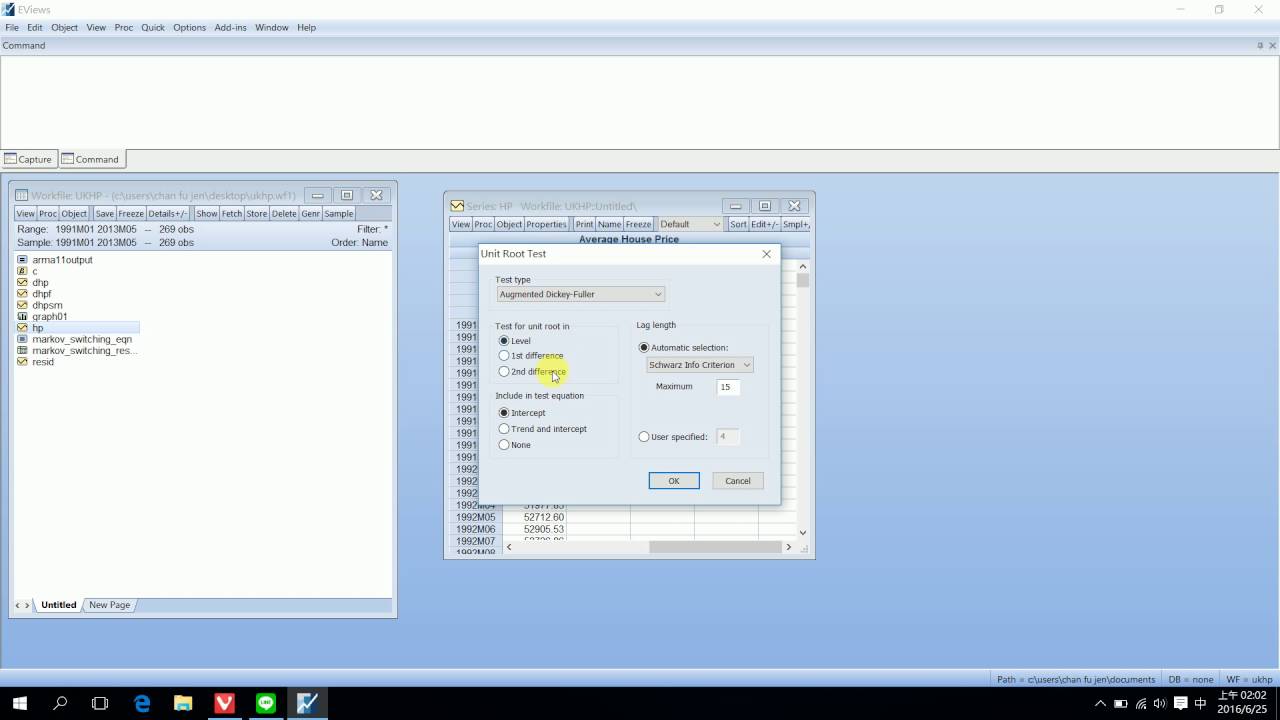Open the Proc menu in menu bar
Viewport: 1280px width, 720px height.
(124, 27)
